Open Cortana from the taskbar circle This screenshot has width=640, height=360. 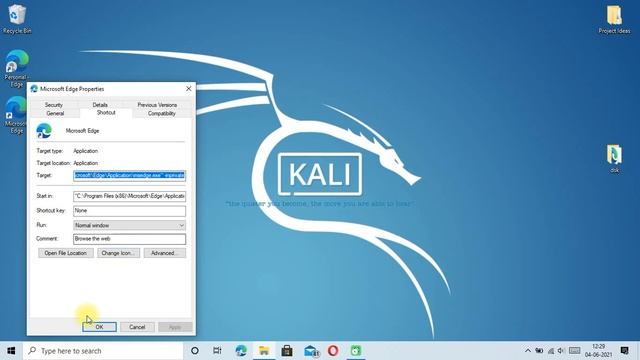coord(195,351)
